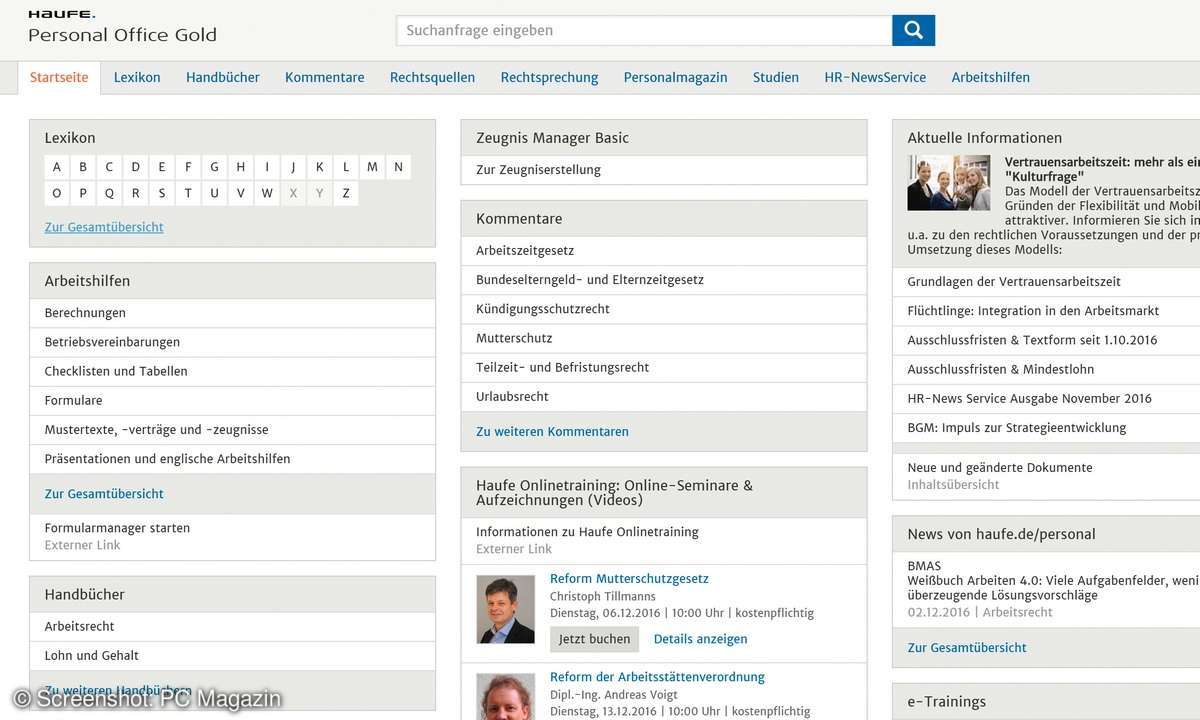Image resolution: width=1200 pixels, height=720 pixels.
Task: Pick letter E in the Lexikon grid
Action: [x=161, y=167]
